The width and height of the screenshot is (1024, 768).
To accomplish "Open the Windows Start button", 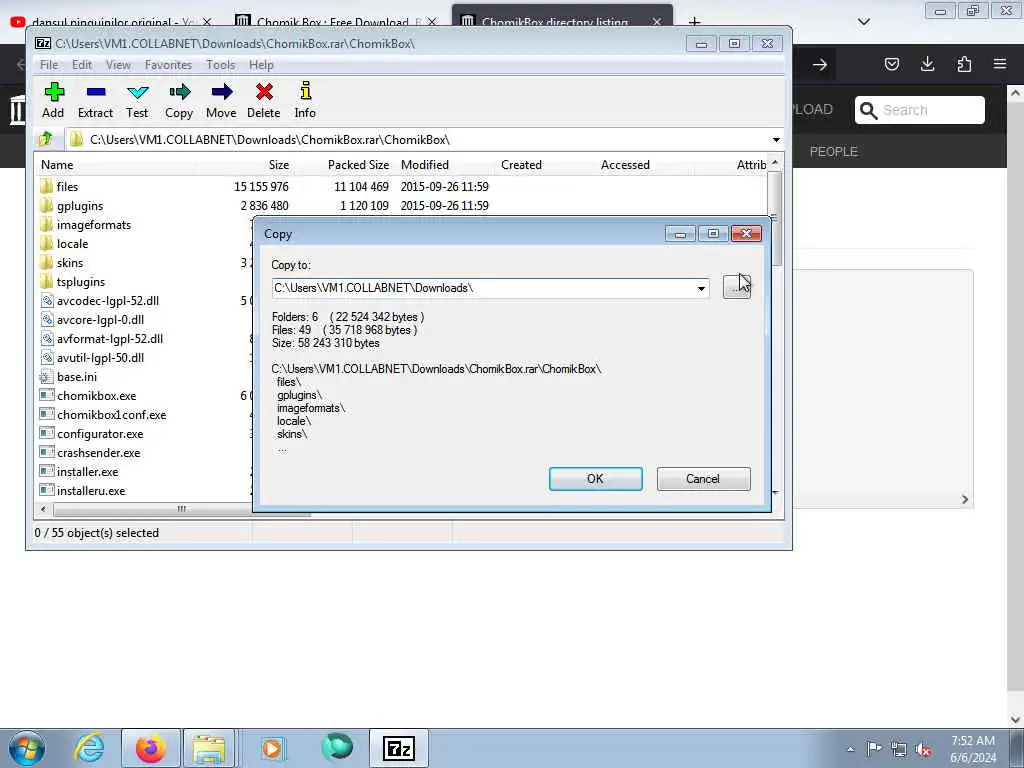I will click(27, 748).
